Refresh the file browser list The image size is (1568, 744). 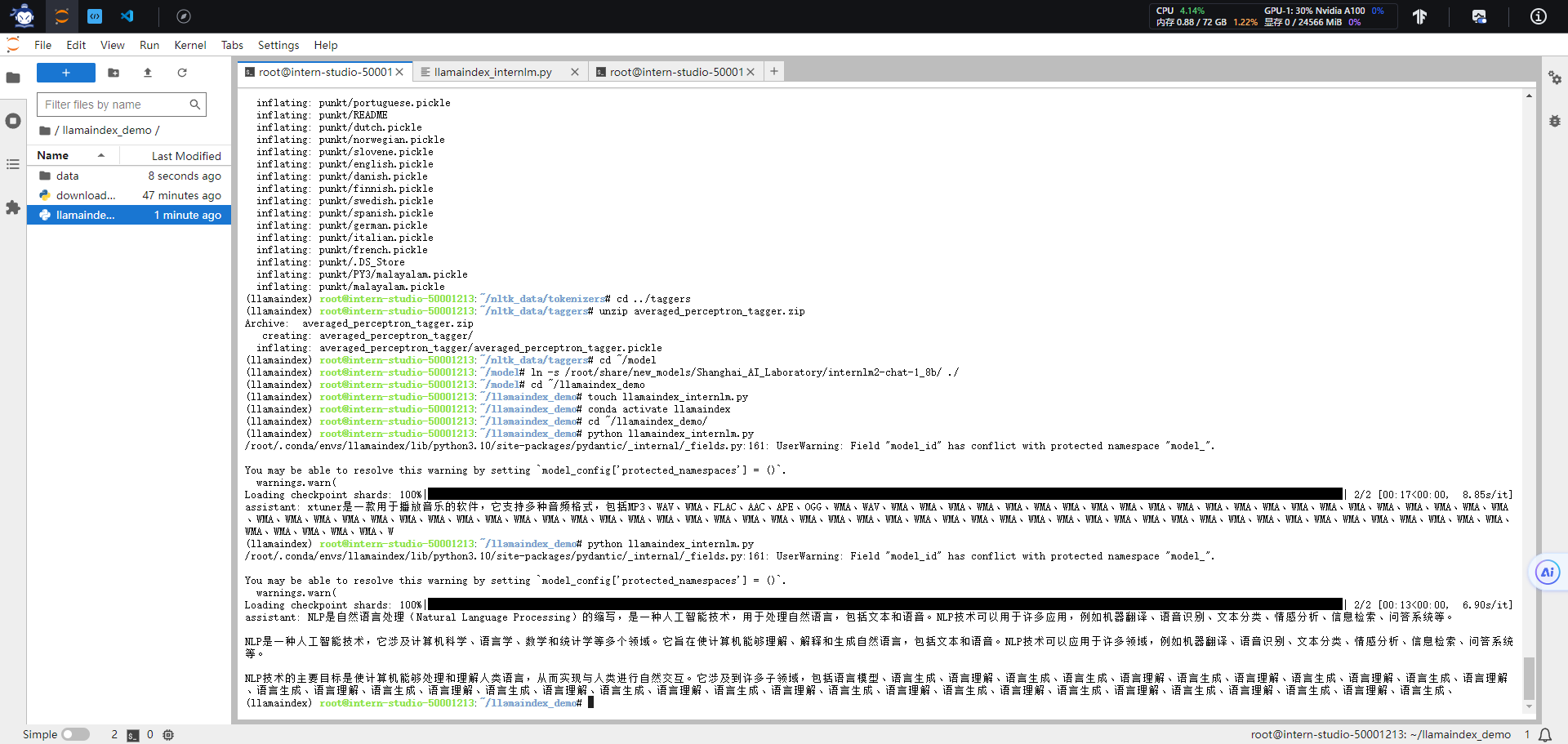pyautogui.click(x=182, y=73)
